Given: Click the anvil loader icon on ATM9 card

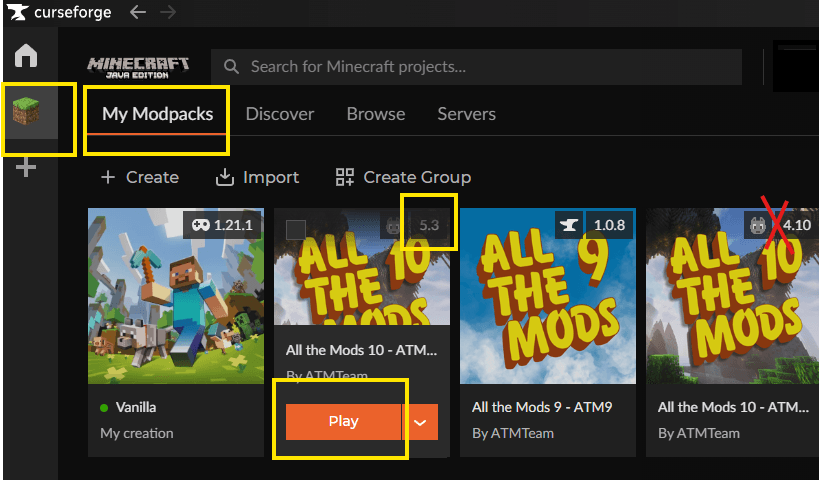Looking at the screenshot, I should pos(568,225).
